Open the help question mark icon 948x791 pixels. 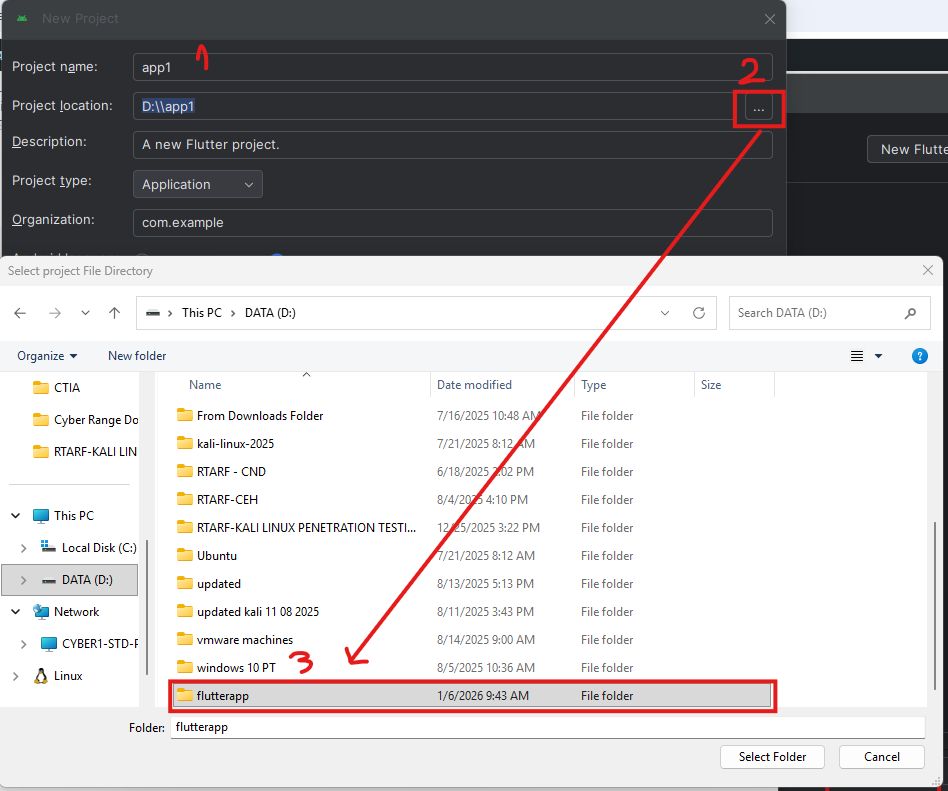920,356
